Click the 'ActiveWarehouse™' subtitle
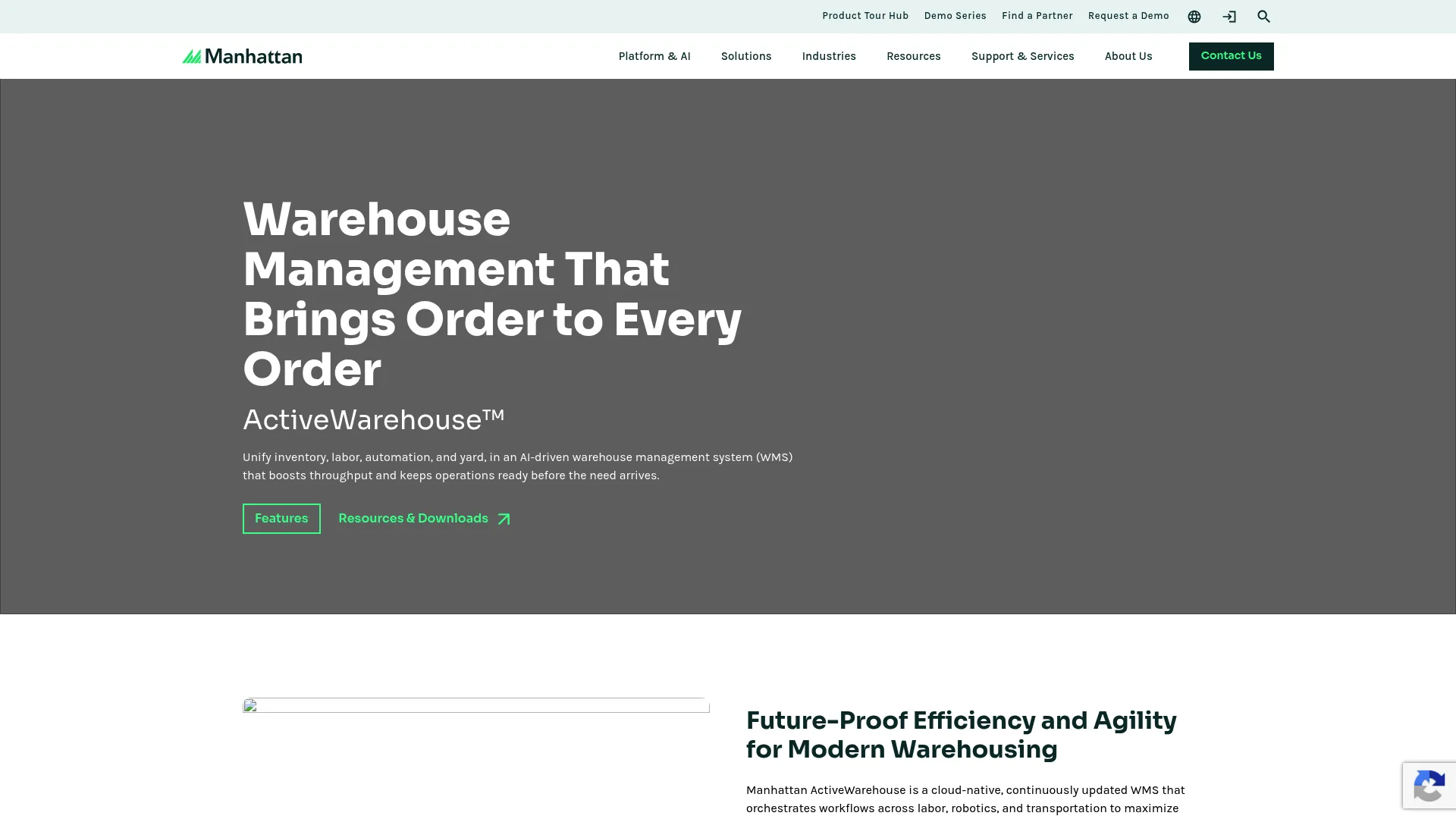This screenshot has width=1456, height=819. pos(374,420)
